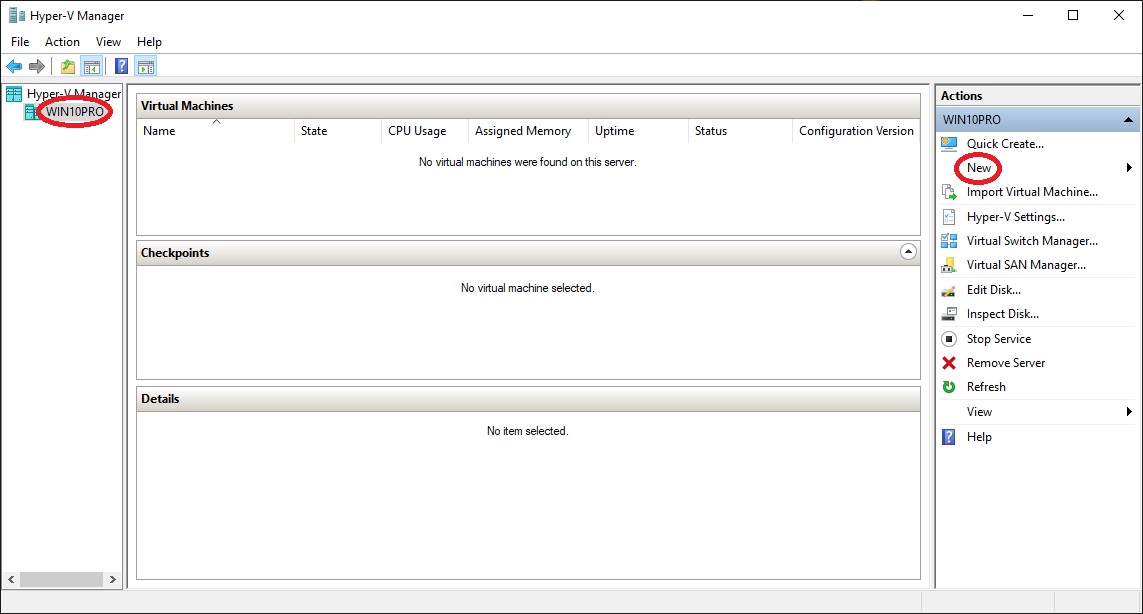Click the Hyper-V Manager title bar icon
Viewport: 1143px width, 614px height.
[x=16, y=15]
